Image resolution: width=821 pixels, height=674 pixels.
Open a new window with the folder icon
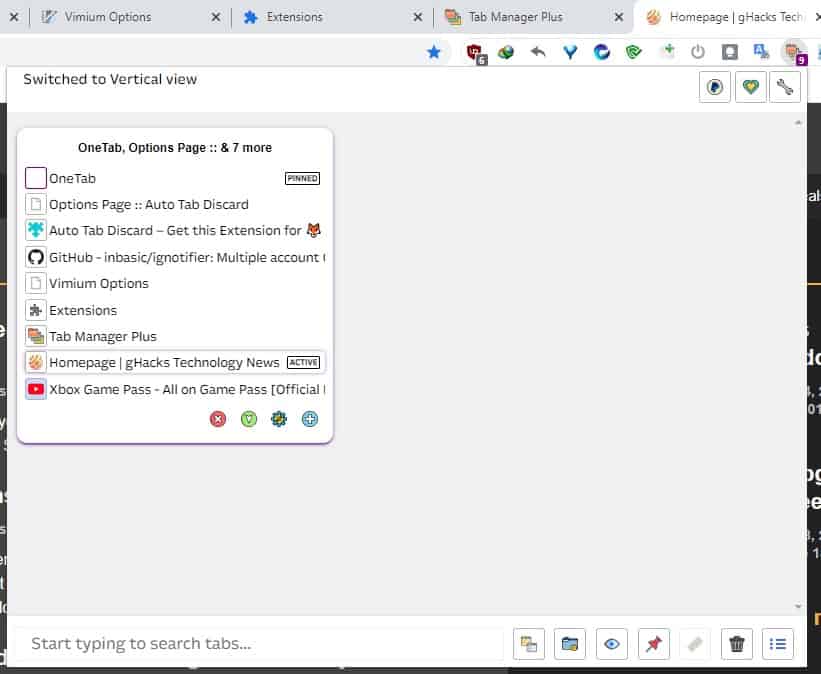(570, 644)
